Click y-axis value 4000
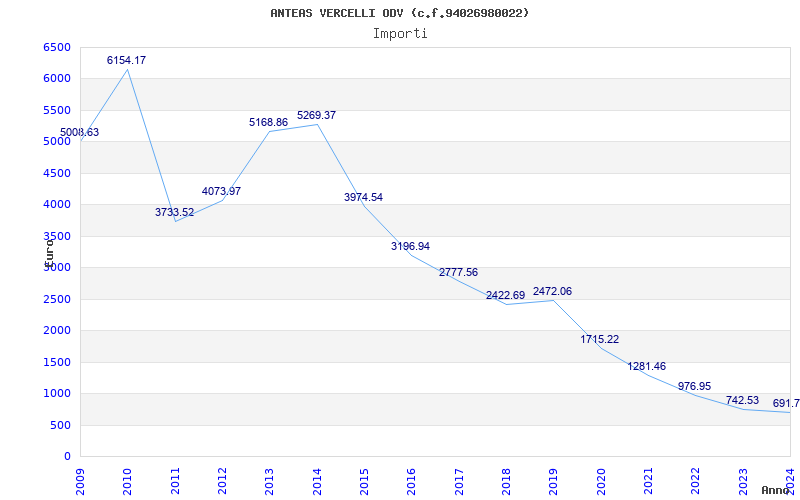Viewport: 800px width, 500px height. point(57,205)
